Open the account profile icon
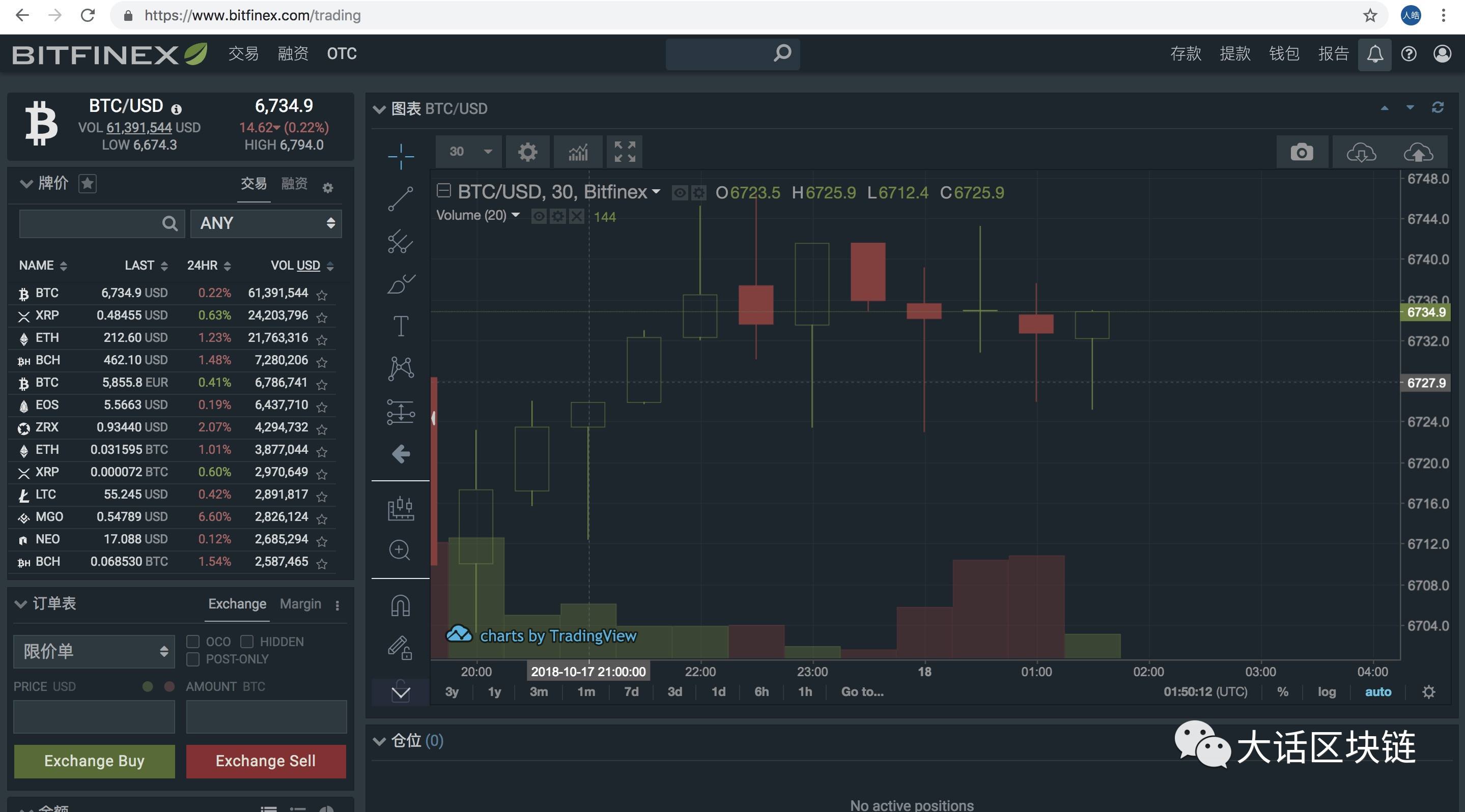The width and height of the screenshot is (1465, 812). click(x=1442, y=54)
